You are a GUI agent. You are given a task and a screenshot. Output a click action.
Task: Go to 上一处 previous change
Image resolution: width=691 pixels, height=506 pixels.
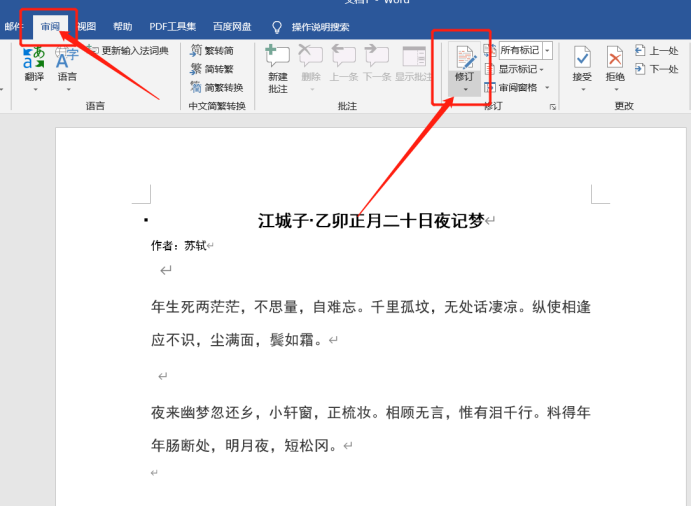point(657,51)
